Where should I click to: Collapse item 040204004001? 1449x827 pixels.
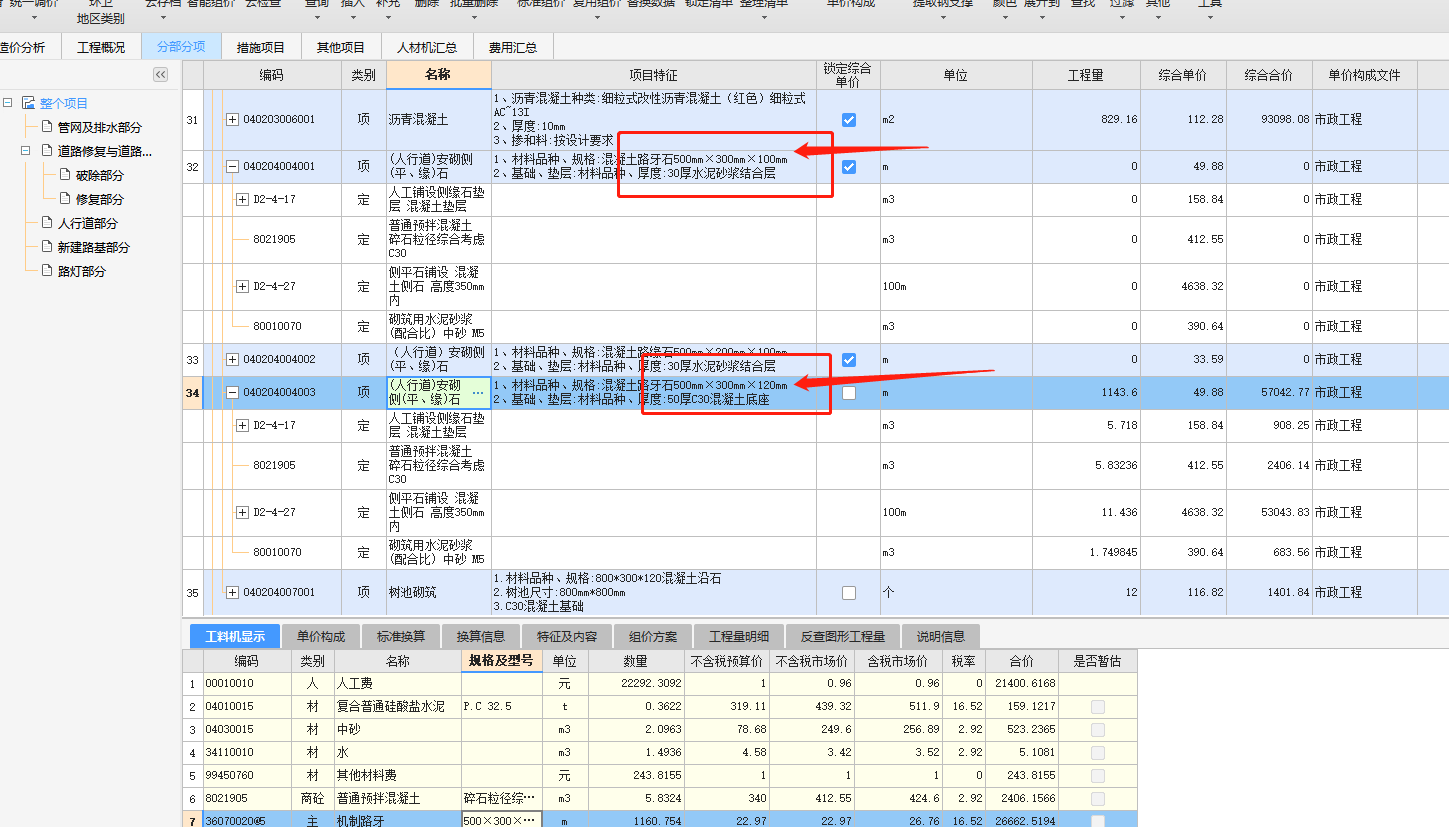click(233, 167)
